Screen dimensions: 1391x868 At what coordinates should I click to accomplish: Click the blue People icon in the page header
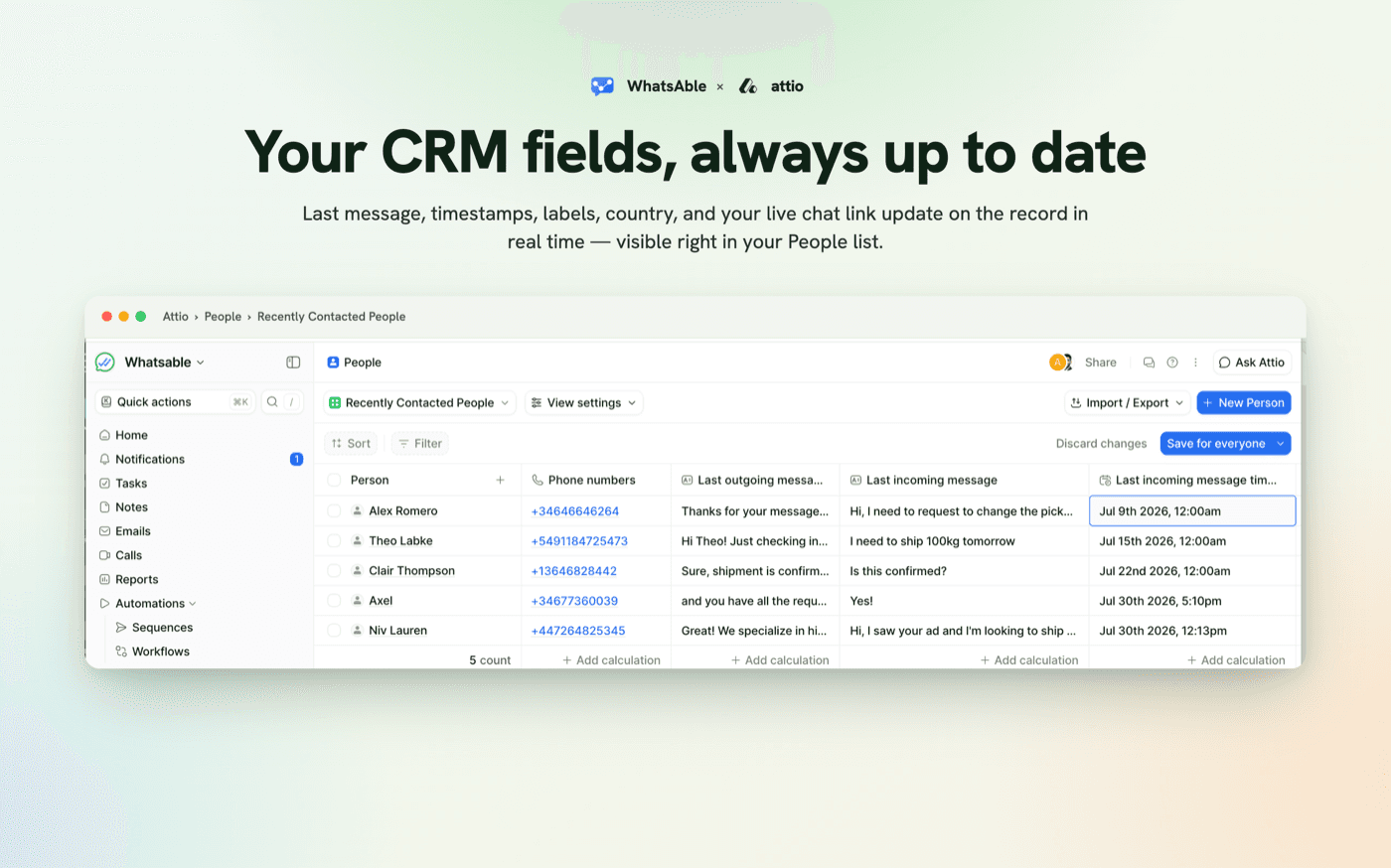333,362
